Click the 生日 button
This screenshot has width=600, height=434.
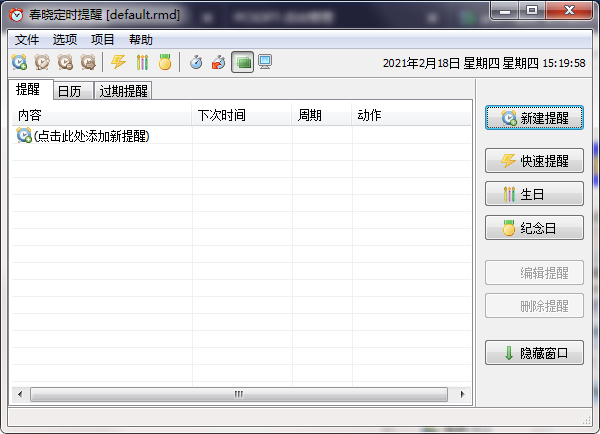pyautogui.click(x=534, y=194)
